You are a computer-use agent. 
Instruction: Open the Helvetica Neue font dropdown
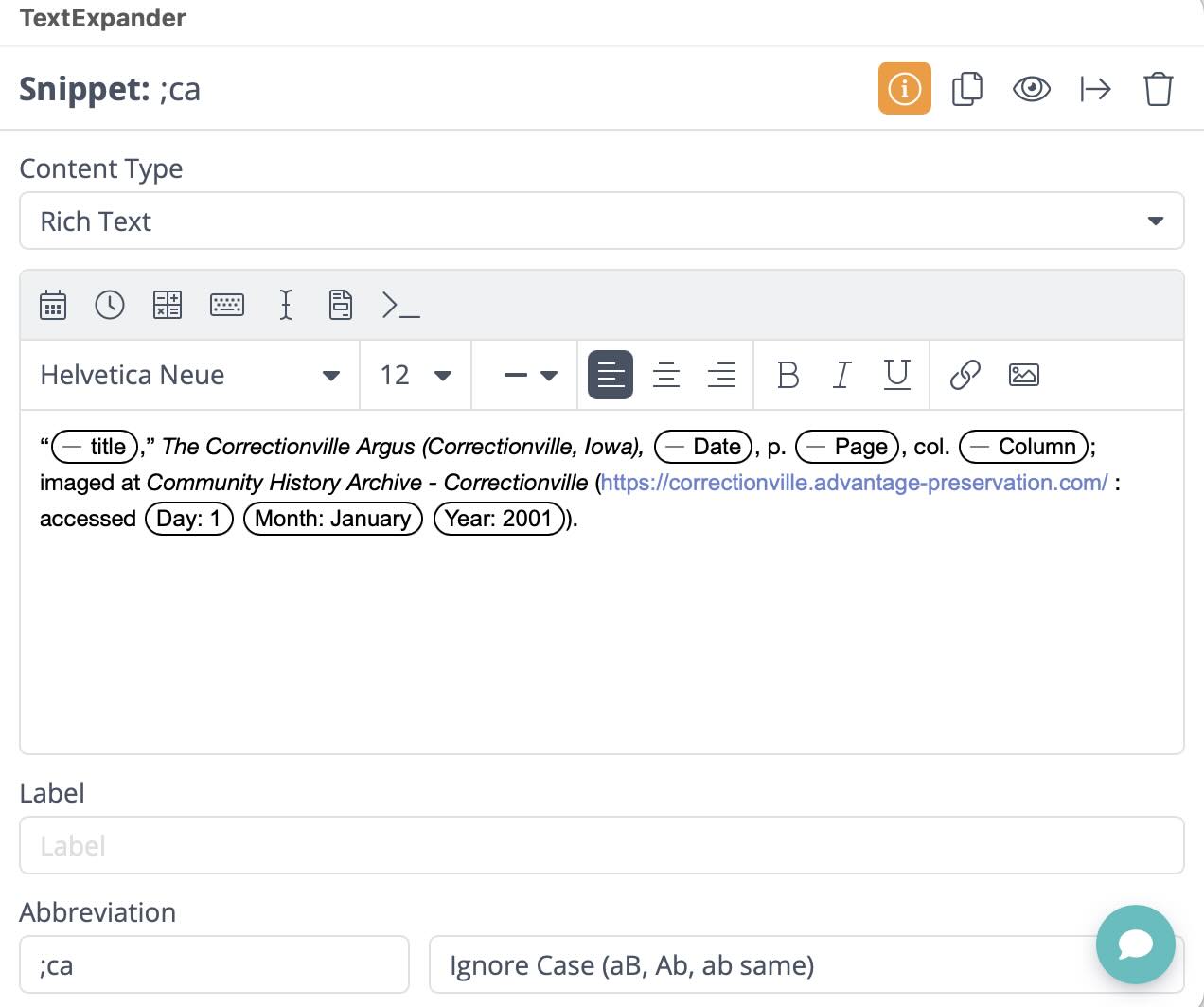coord(189,375)
